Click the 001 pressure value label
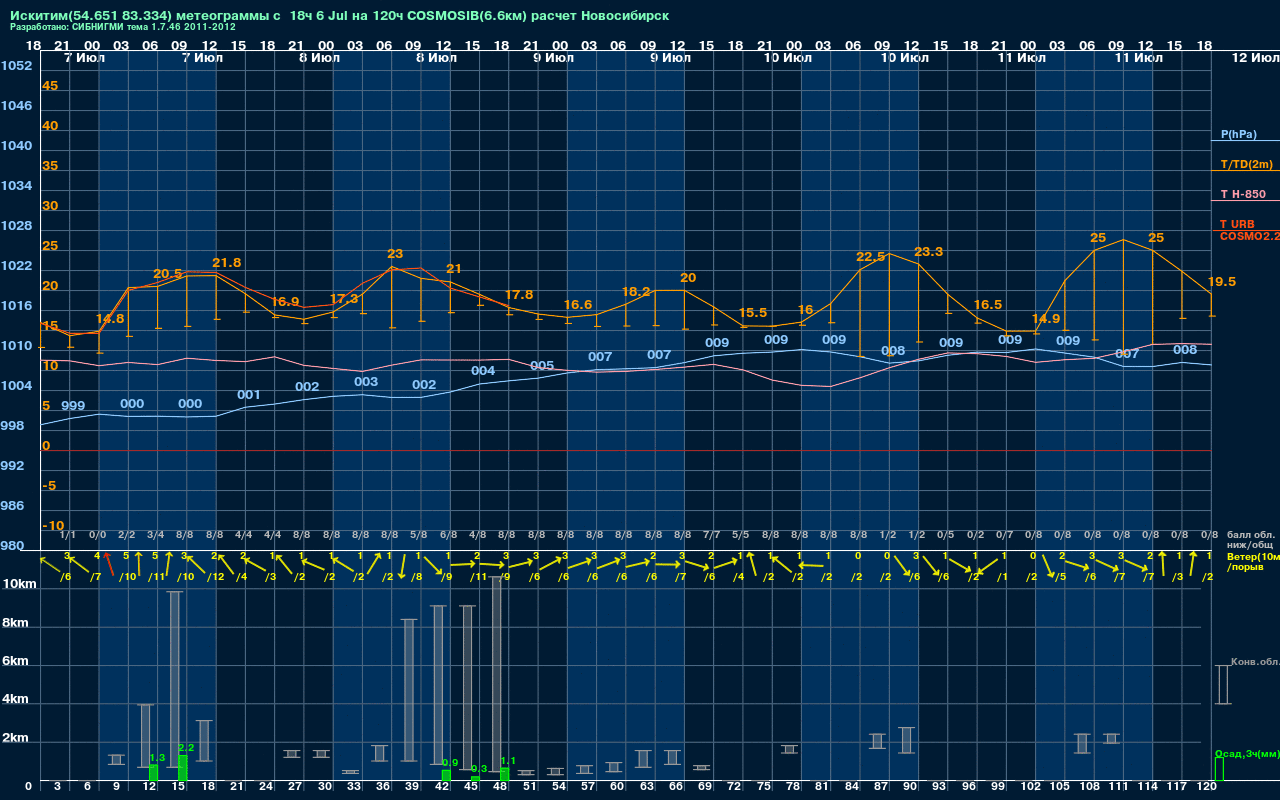Image resolution: width=1280 pixels, height=800 pixels. 249,395
